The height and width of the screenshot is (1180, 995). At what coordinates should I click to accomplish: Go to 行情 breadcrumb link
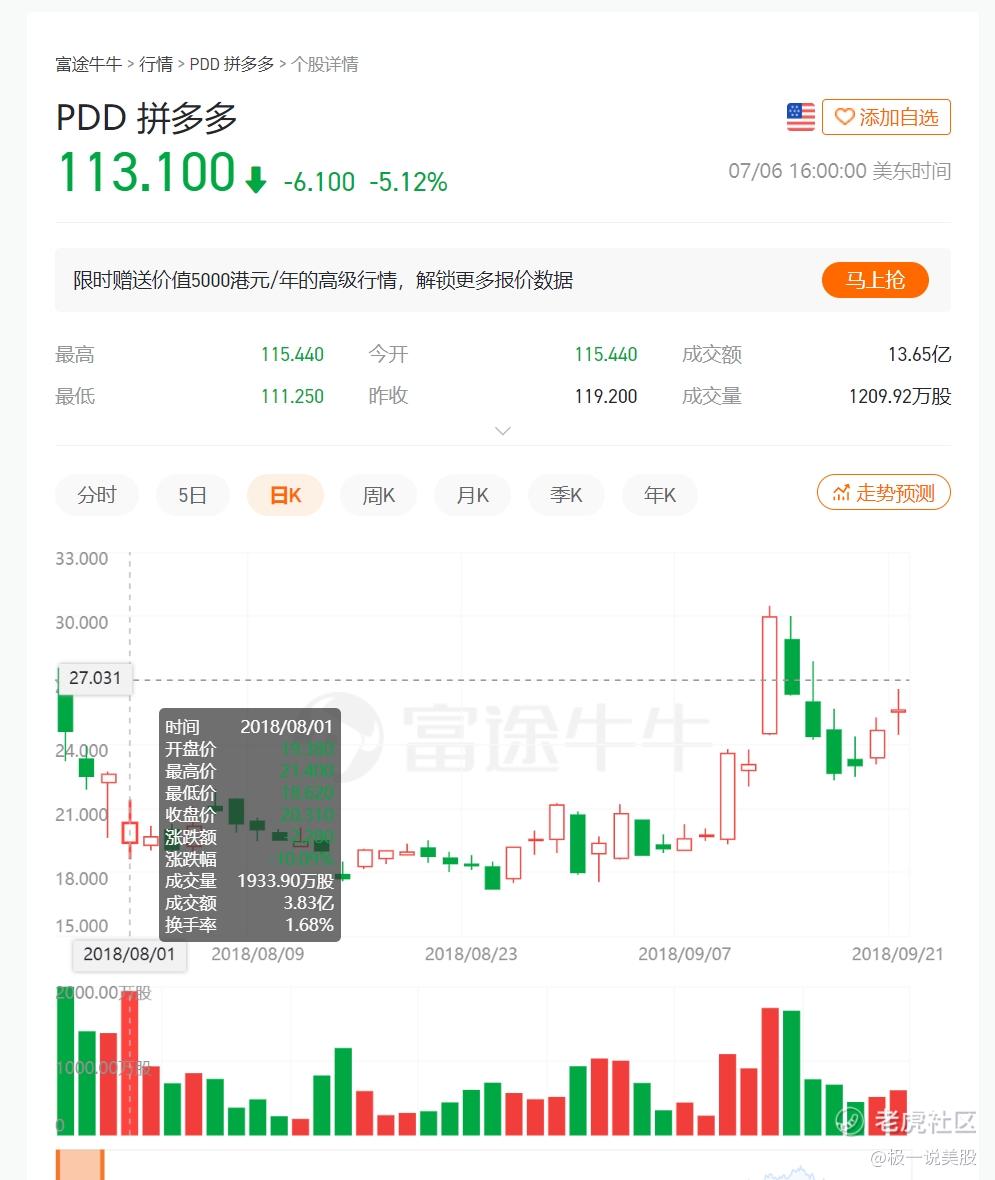(156, 64)
